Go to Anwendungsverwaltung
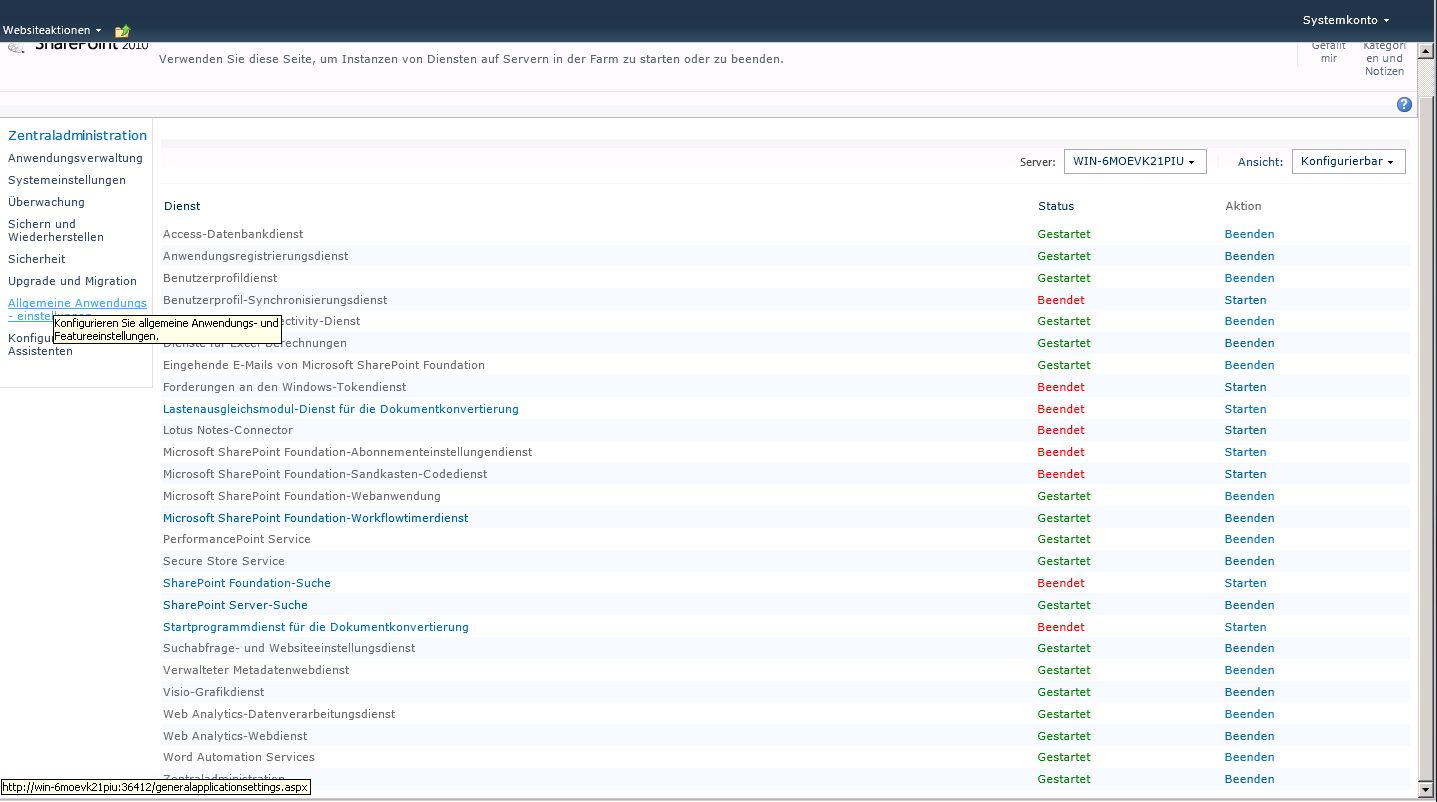 (75, 158)
